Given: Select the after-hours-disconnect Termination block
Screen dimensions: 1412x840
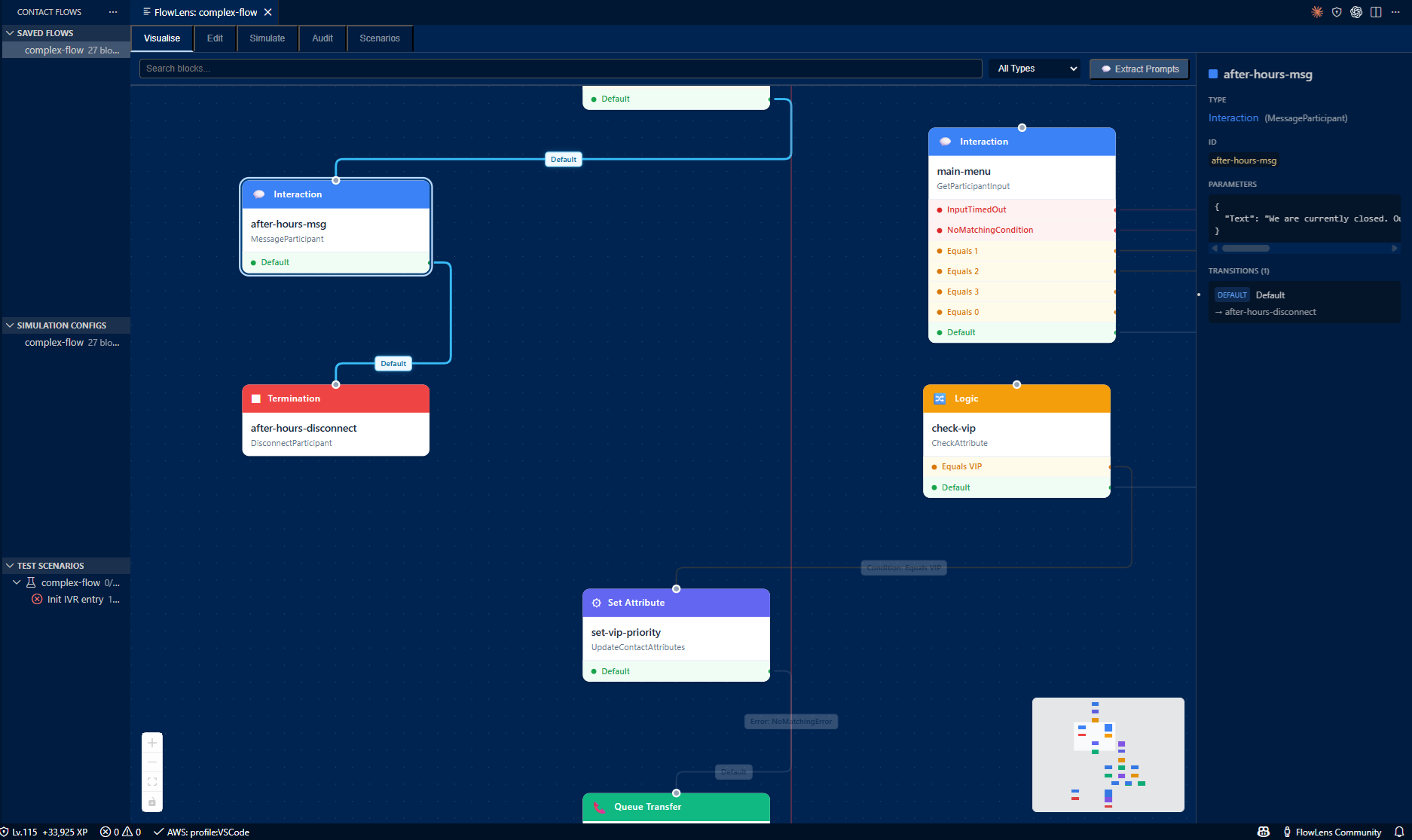Looking at the screenshot, I should (x=335, y=420).
